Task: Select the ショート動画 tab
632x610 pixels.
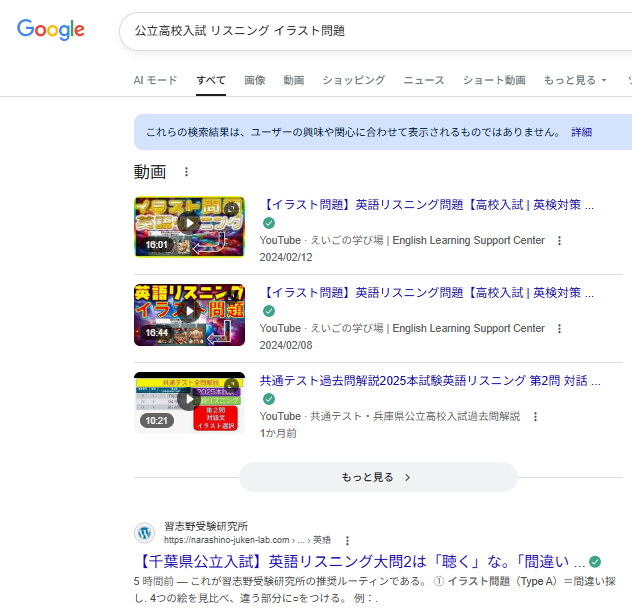Action: click(x=494, y=80)
